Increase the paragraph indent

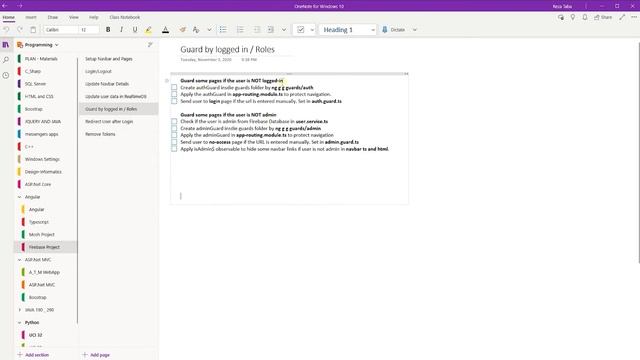(270, 30)
